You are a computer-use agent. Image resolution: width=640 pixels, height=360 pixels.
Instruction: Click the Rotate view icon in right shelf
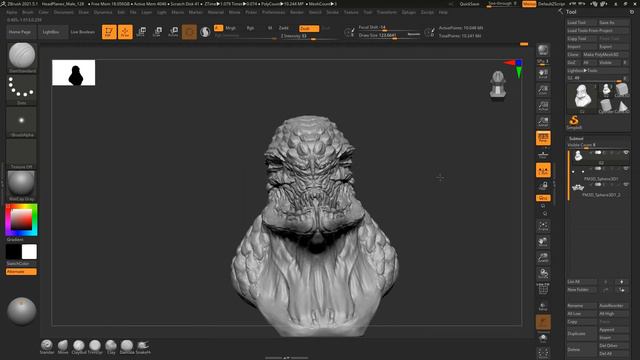coord(543,274)
